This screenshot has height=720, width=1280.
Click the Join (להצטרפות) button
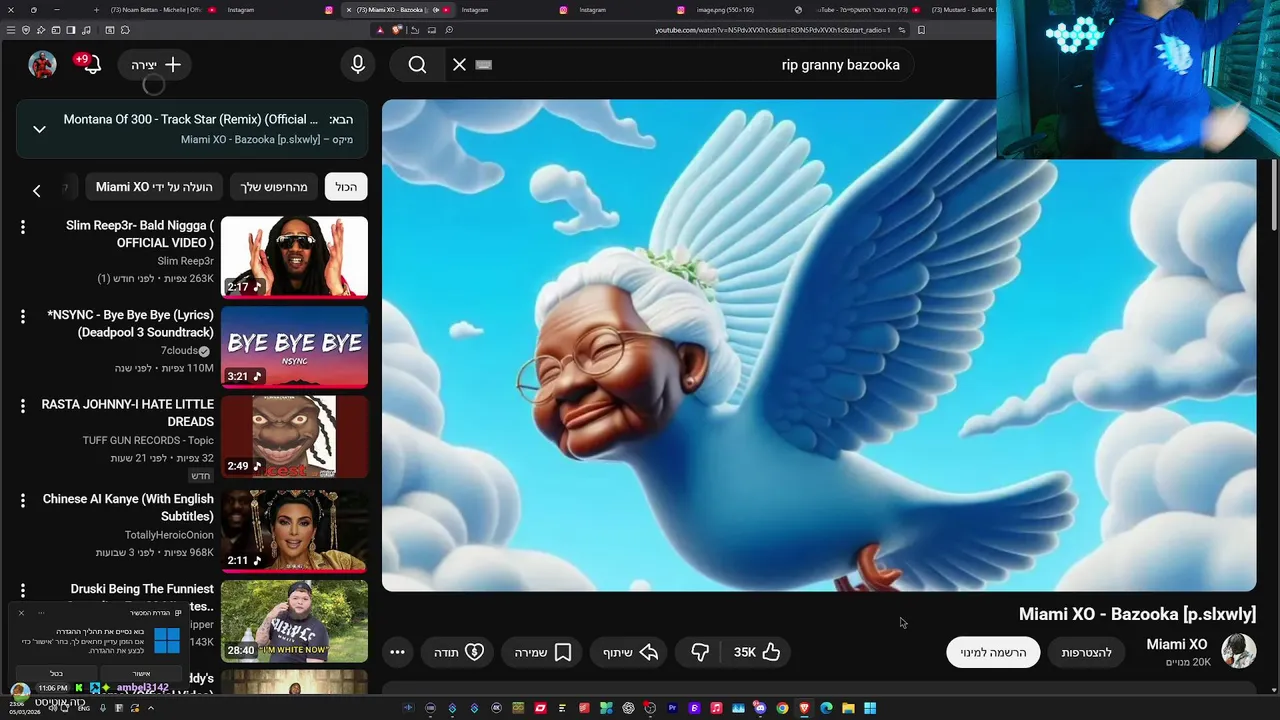point(1087,652)
